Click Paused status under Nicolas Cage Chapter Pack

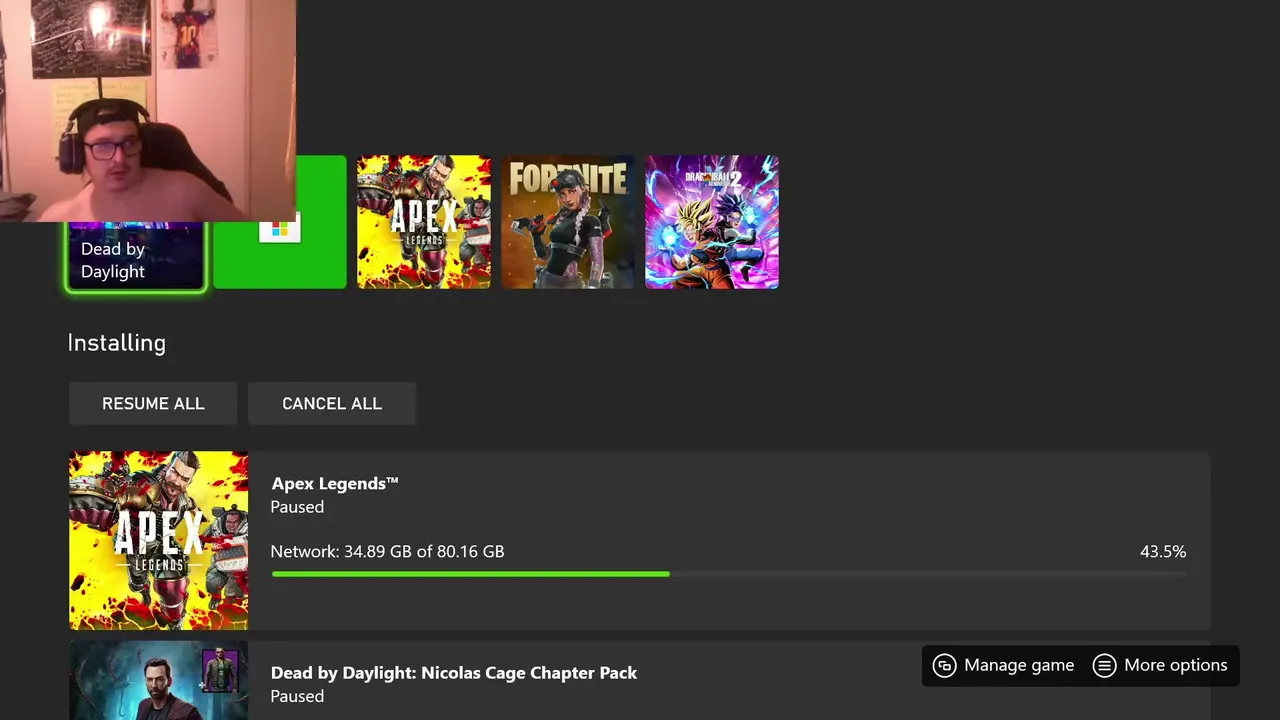click(297, 696)
